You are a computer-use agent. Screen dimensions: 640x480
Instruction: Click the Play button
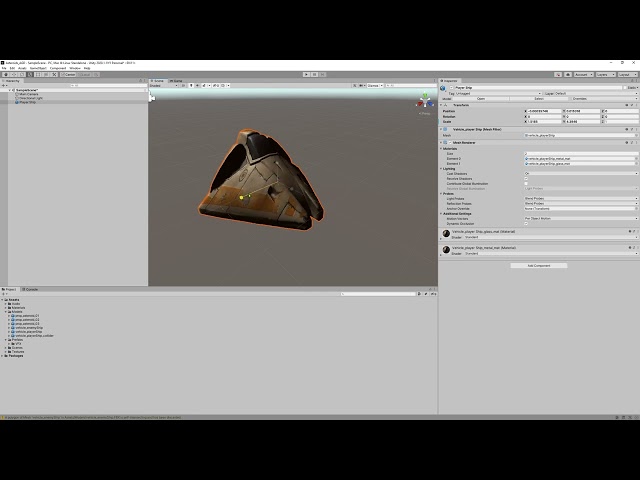[307, 75]
